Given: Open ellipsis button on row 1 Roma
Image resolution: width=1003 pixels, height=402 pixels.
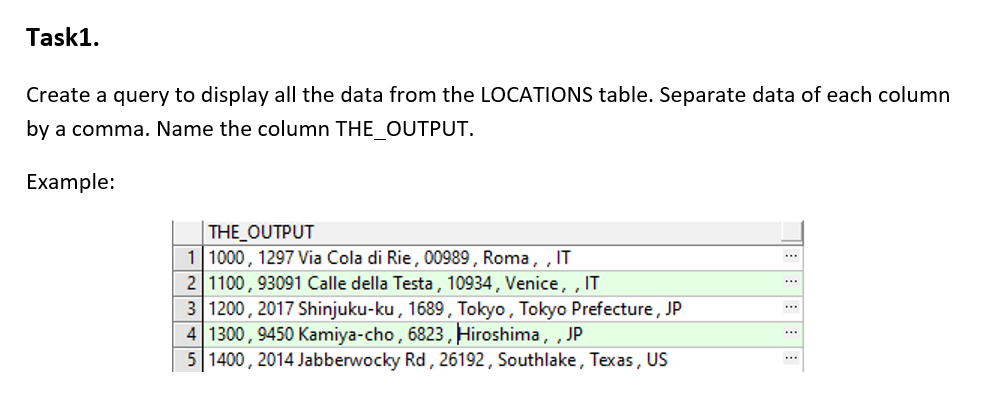Looking at the screenshot, I should pos(792,257).
